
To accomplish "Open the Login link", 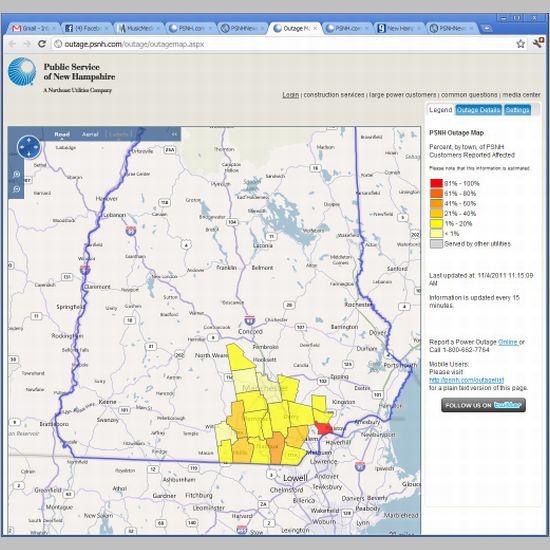I will click(290, 95).
